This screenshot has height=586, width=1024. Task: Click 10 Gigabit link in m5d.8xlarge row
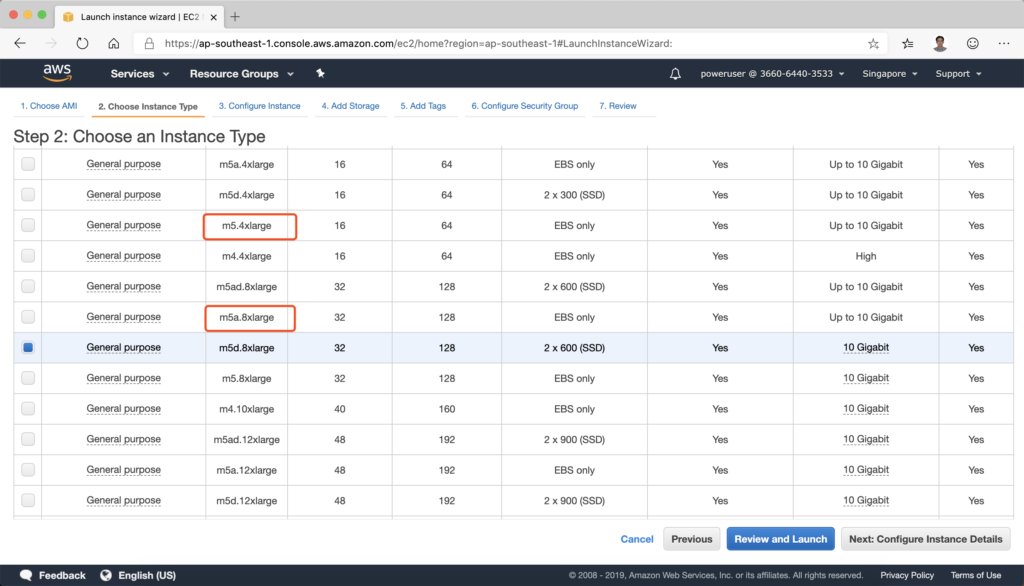865,348
